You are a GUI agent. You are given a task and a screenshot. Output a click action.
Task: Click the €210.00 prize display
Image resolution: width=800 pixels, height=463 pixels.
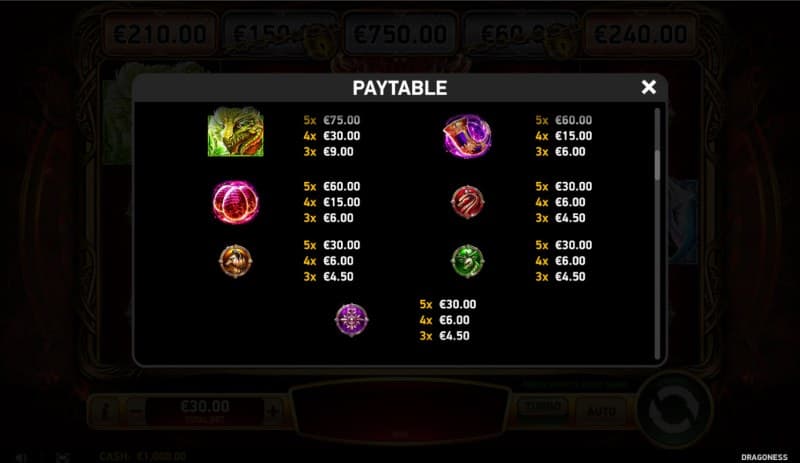pyautogui.click(x=160, y=34)
